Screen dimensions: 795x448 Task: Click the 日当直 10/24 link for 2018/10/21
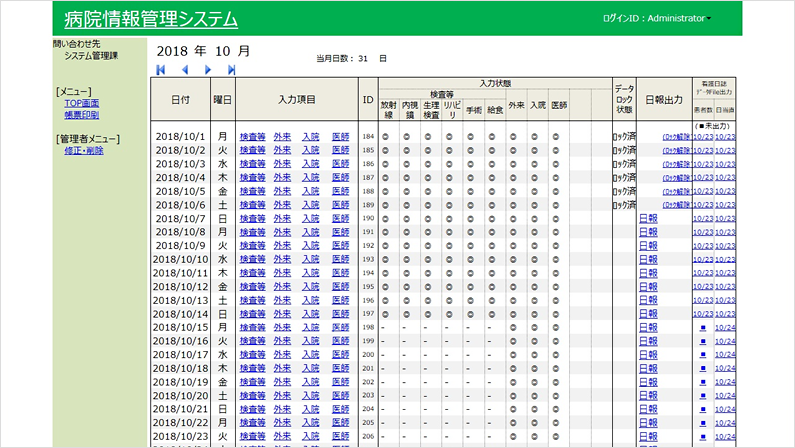(725, 409)
